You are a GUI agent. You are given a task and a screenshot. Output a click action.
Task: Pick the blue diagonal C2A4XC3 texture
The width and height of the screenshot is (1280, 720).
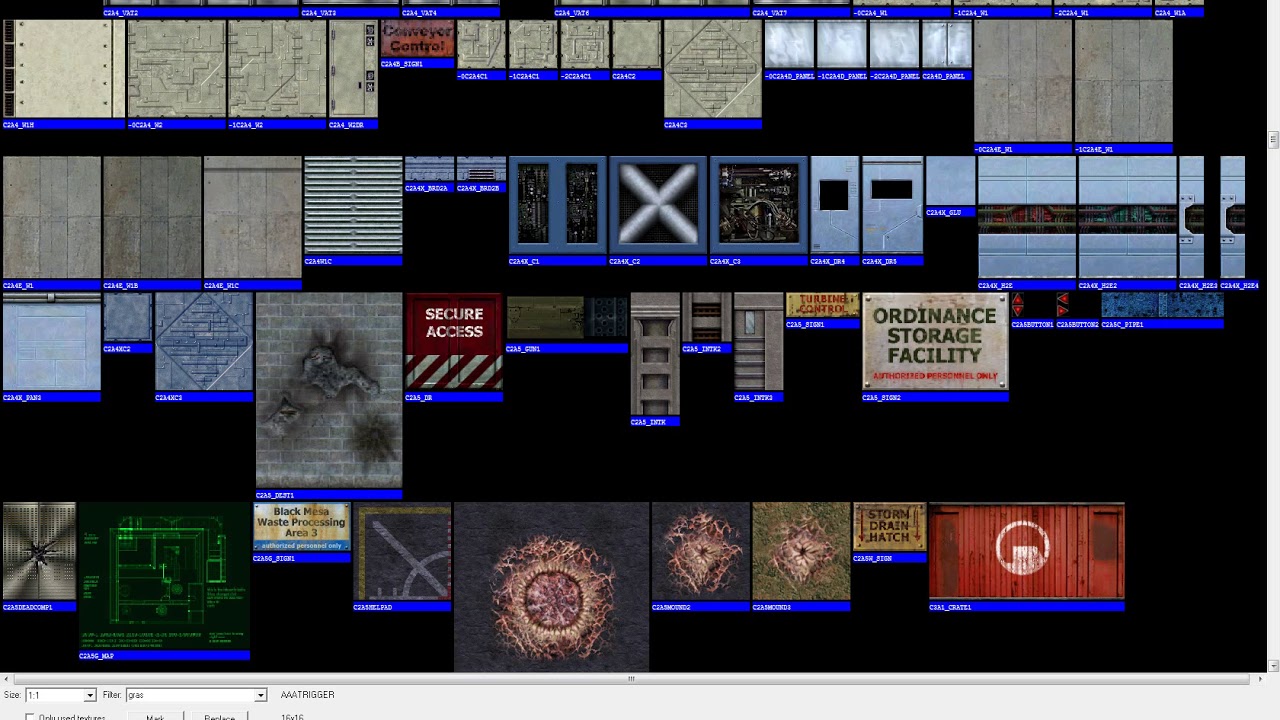(x=204, y=342)
